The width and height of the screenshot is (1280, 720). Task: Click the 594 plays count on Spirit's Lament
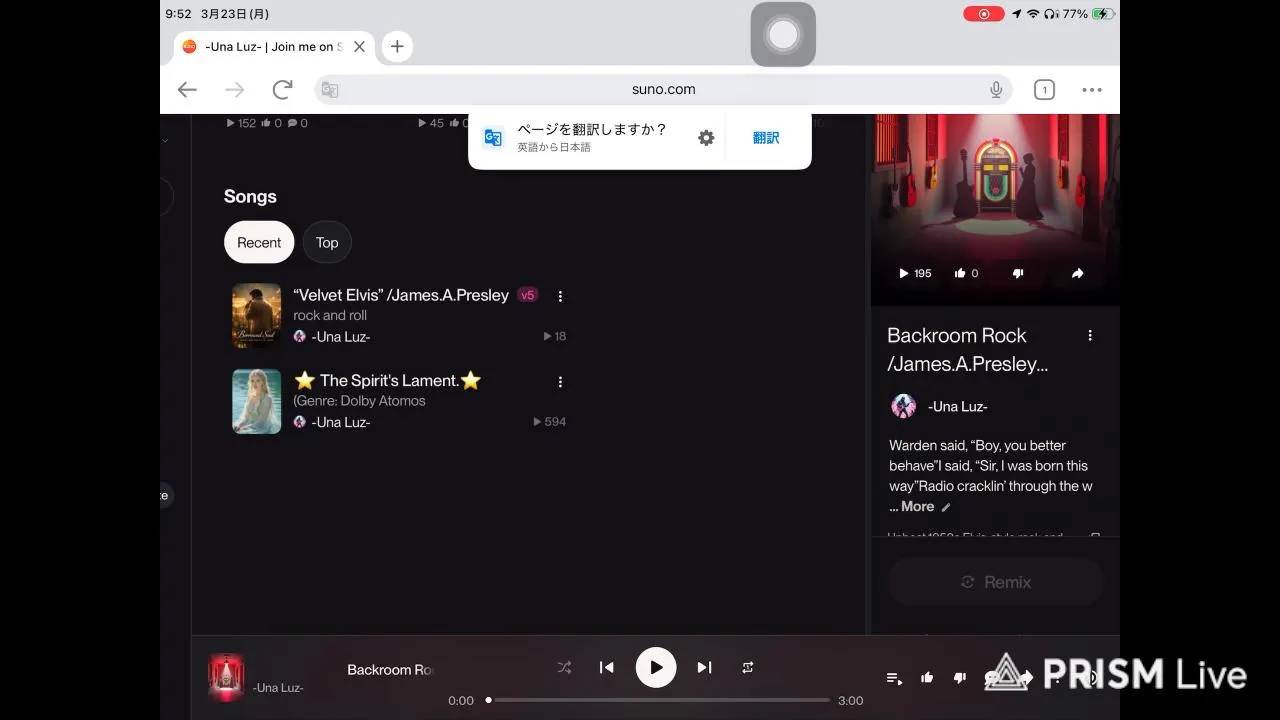(550, 422)
